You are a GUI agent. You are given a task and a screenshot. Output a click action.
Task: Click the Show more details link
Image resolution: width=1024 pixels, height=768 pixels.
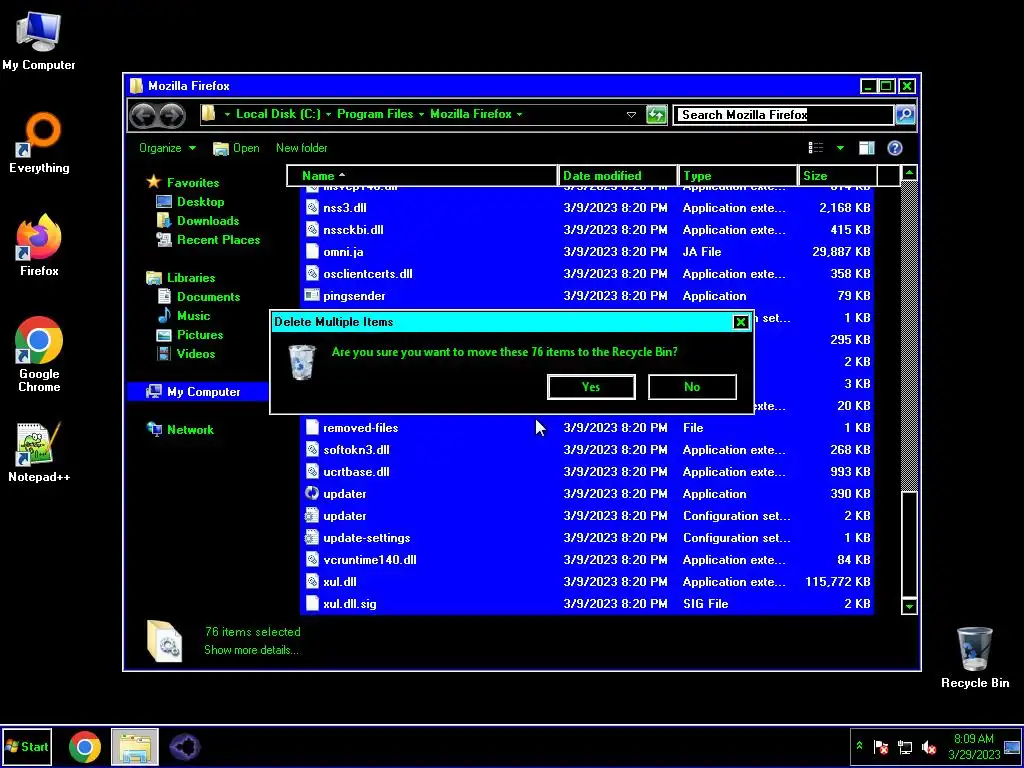pyautogui.click(x=251, y=650)
